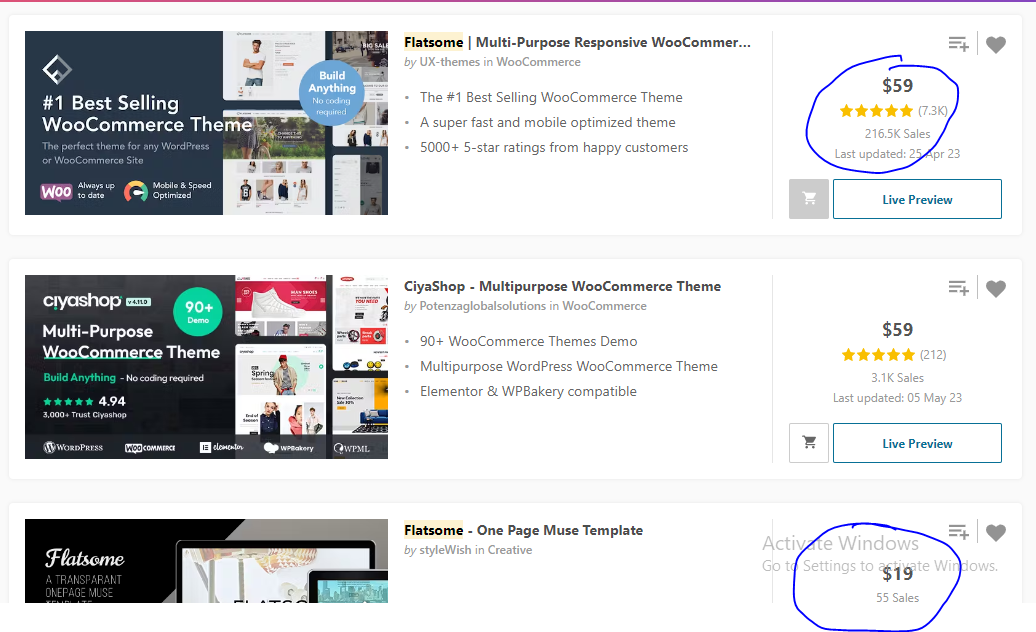Click the $59 price of CiyaShop
Screen dimensions: 1036x632
coord(897,330)
